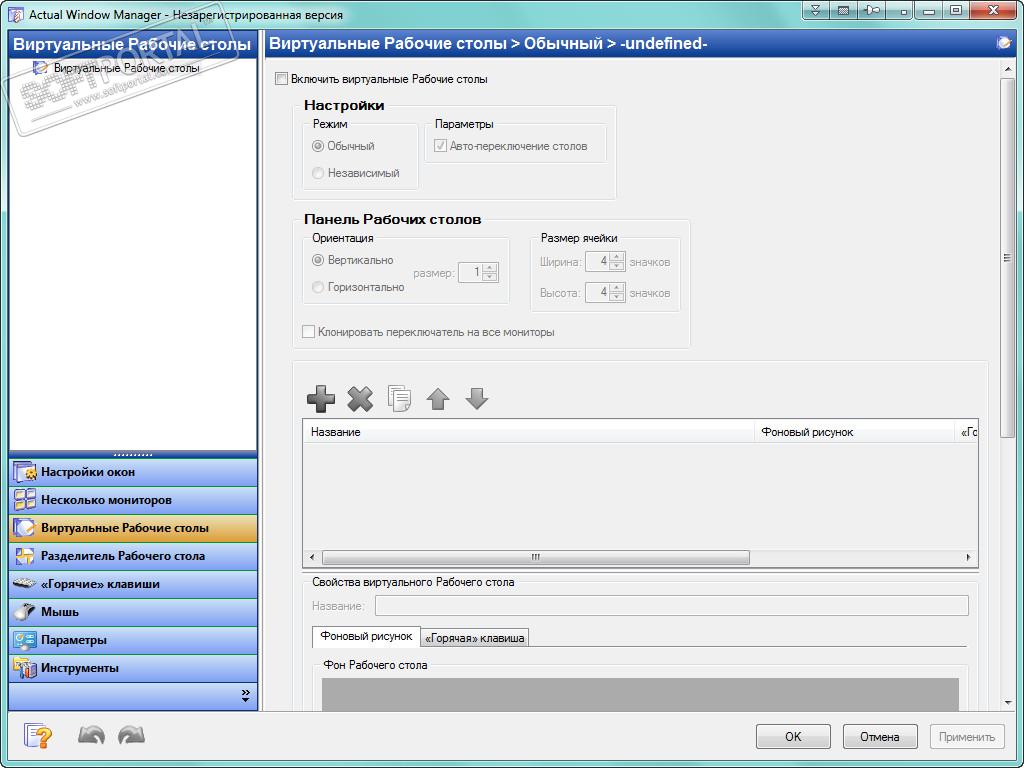Click the Hotkeys keyboard icon
This screenshot has width=1024, height=768.
coord(25,583)
